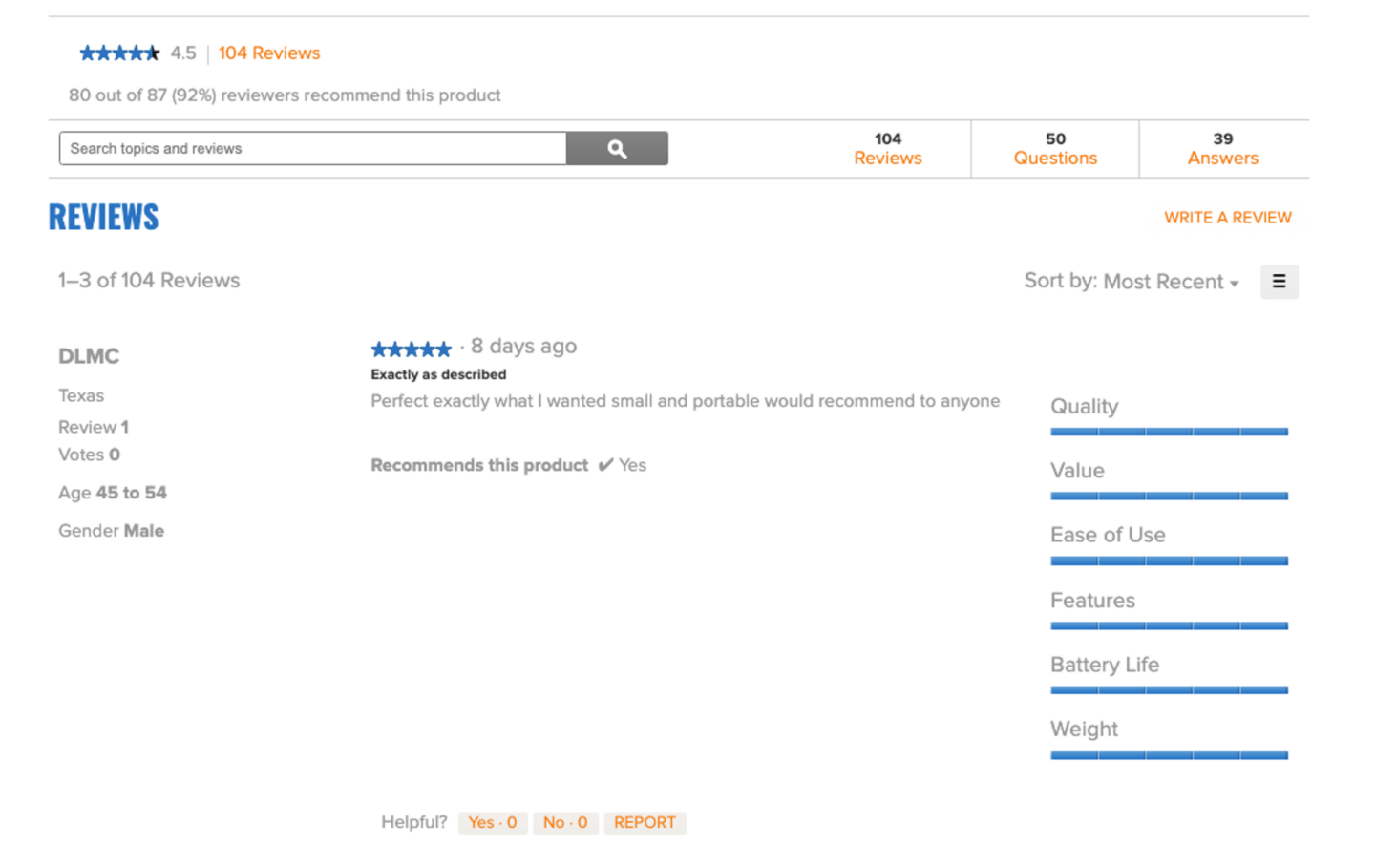Viewport: 1375px width, 868px height.
Task: Click the overall 4.5 star rating
Action: point(119,53)
